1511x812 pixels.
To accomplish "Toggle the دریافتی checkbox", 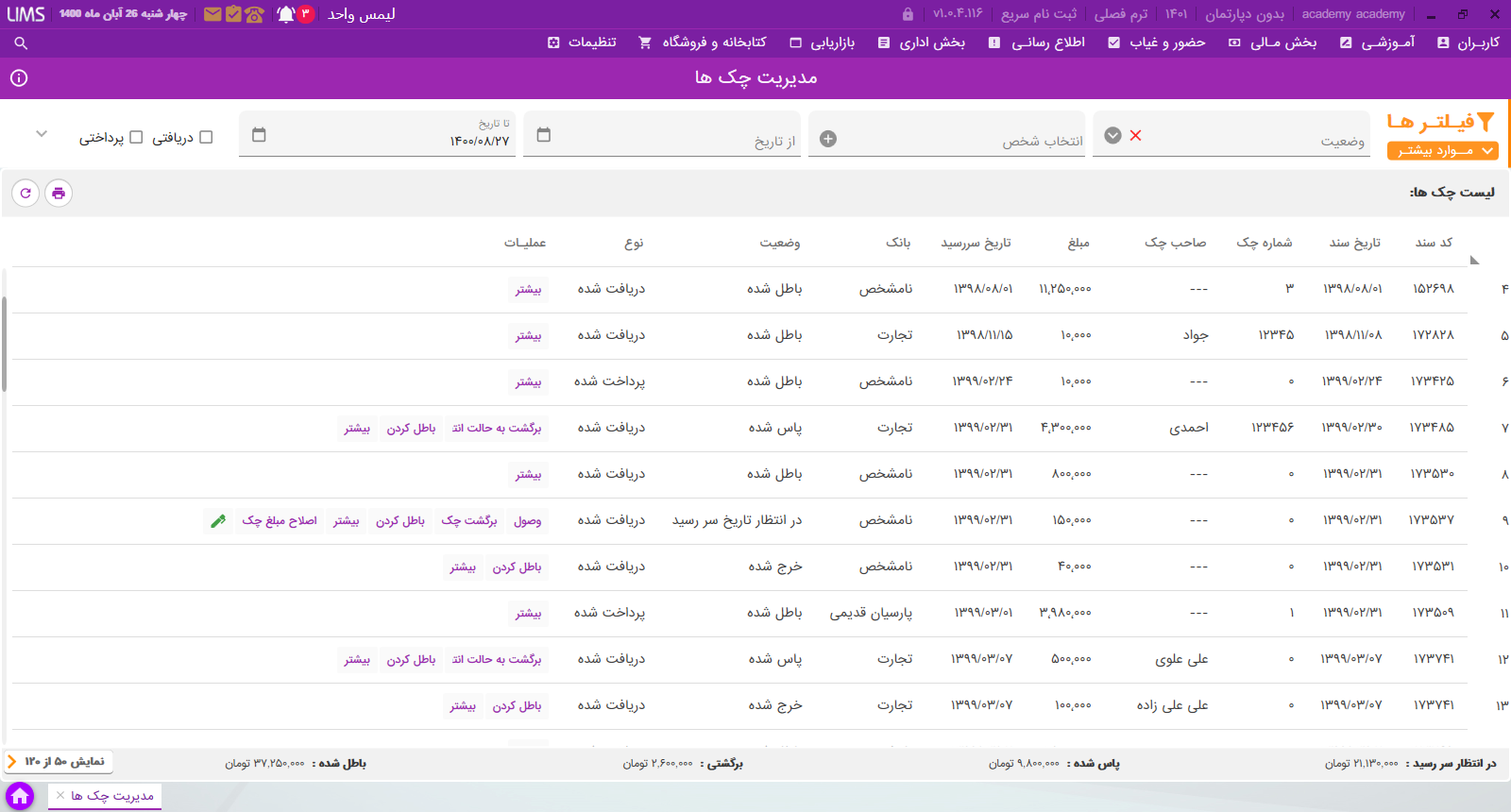I will pyautogui.click(x=206, y=137).
